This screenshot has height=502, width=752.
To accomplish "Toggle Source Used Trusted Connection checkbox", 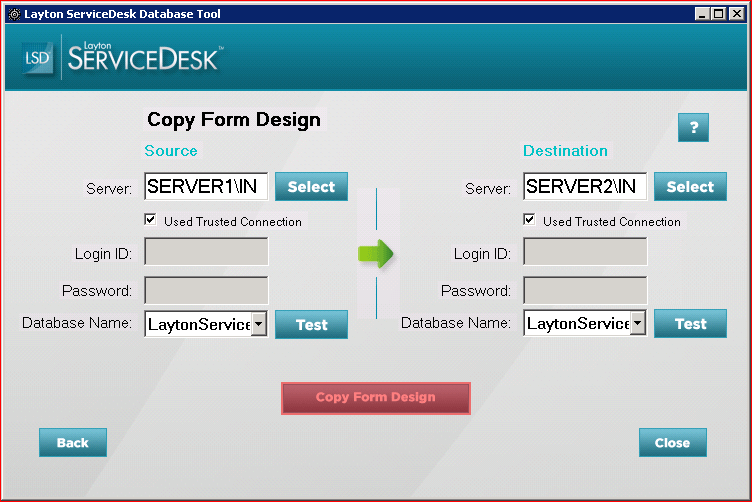I will coord(150,220).
